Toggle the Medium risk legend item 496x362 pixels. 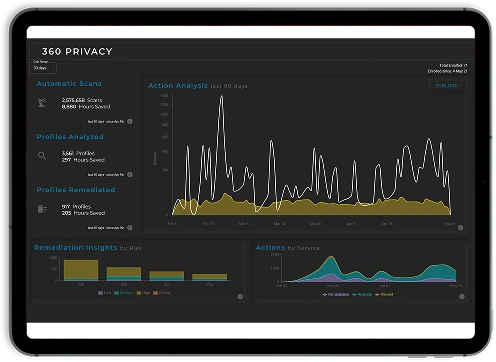pos(123,293)
